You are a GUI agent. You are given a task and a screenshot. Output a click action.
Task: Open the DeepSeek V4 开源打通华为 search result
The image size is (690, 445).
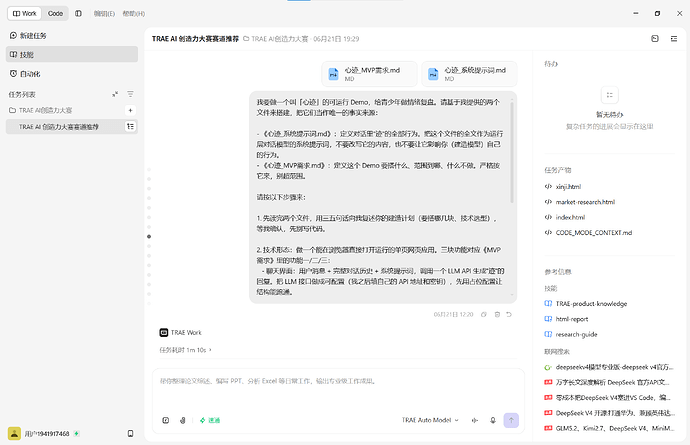coord(615,413)
